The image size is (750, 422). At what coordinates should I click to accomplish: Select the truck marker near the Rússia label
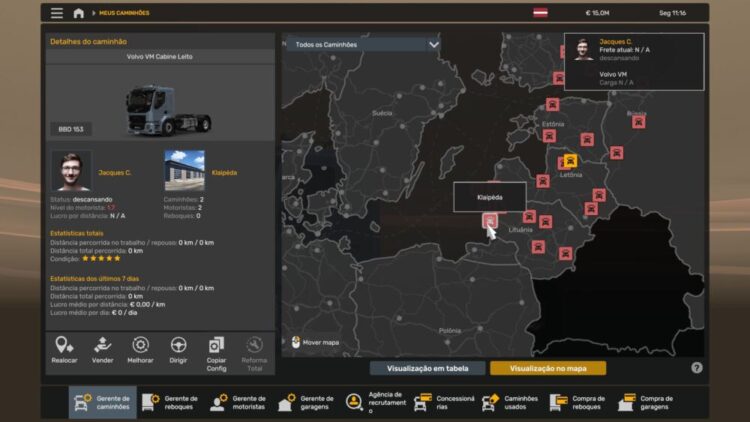click(x=639, y=122)
